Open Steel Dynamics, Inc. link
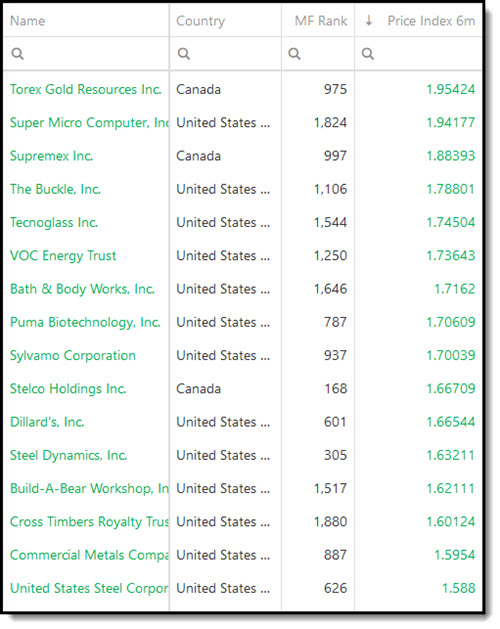This screenshot has width=500, height=629. [69, 455]
